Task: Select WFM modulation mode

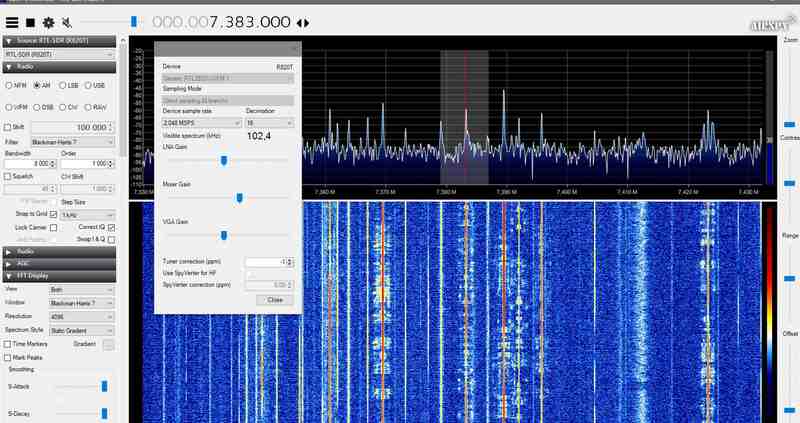Action: tap(9, 107)
